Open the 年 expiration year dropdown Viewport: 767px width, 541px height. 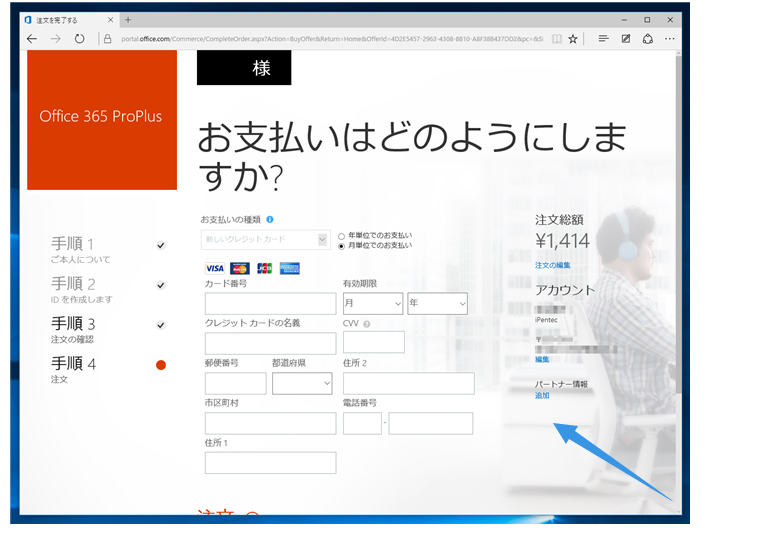[437, 304]
